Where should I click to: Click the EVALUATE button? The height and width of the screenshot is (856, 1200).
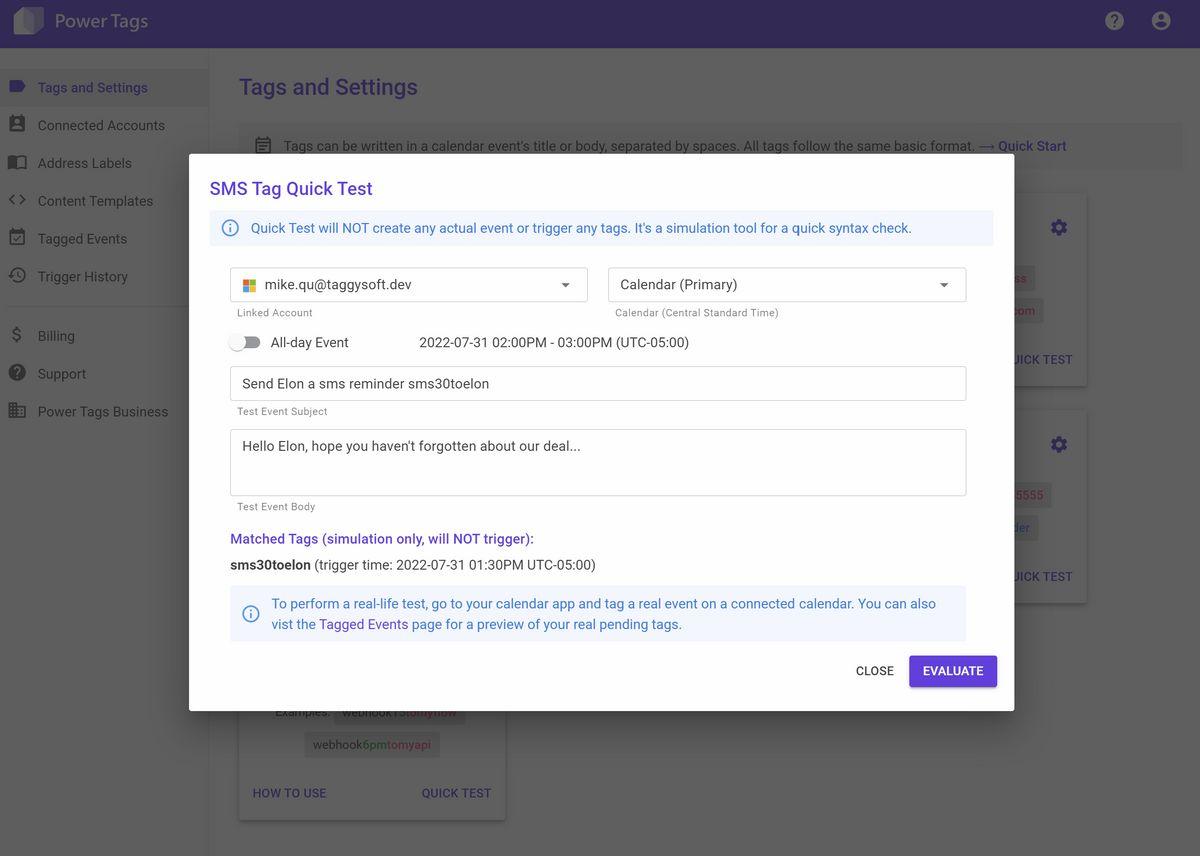[x=953, y=671]
